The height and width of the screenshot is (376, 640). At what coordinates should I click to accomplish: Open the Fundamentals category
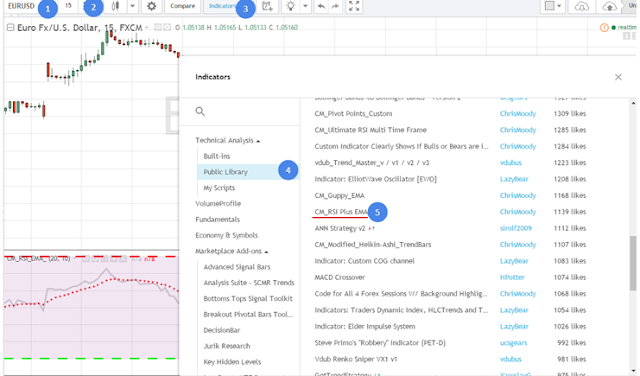(x=218, y=219)
